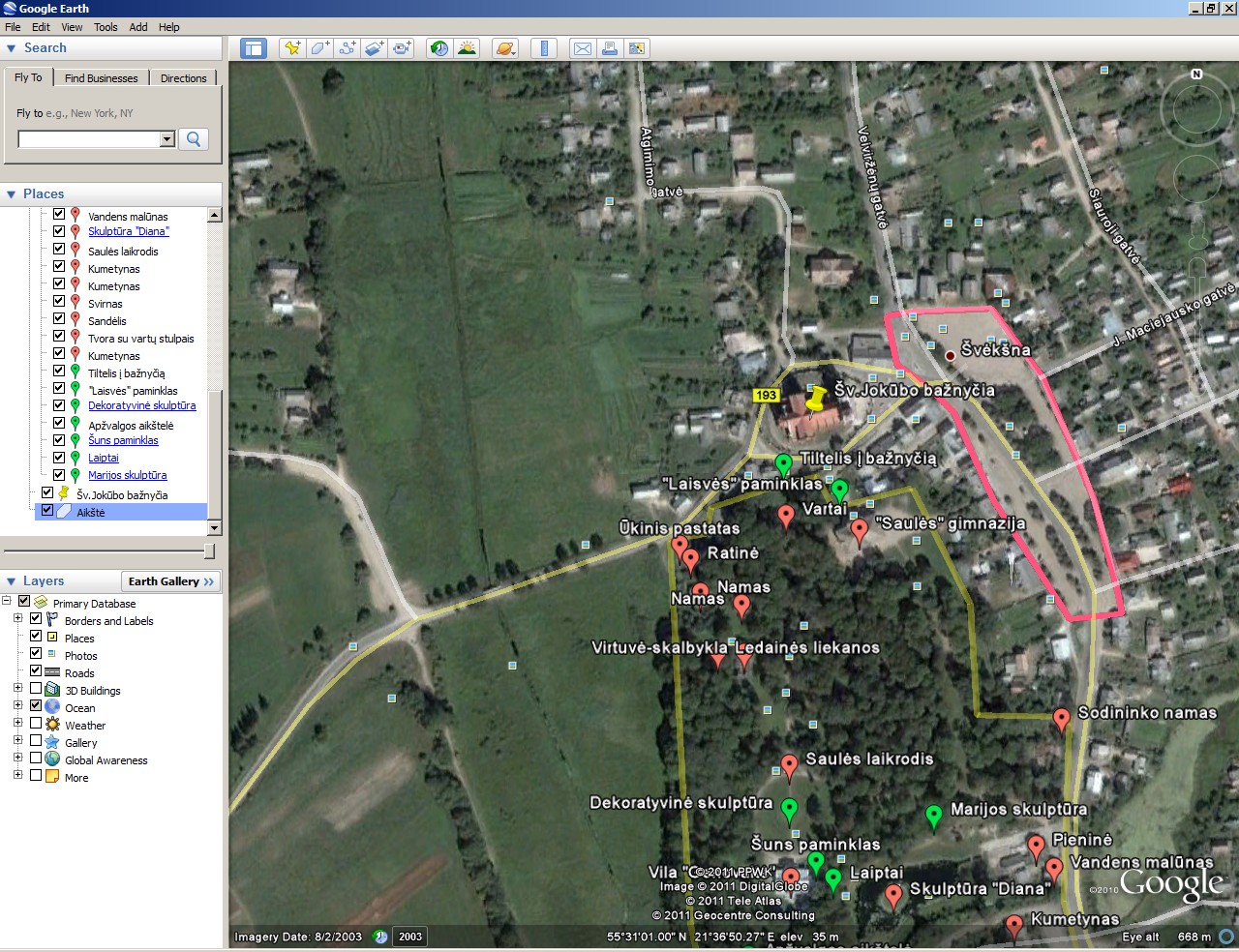
Task: Open the Fly to dropdown arrow
Action: [166, 139]
